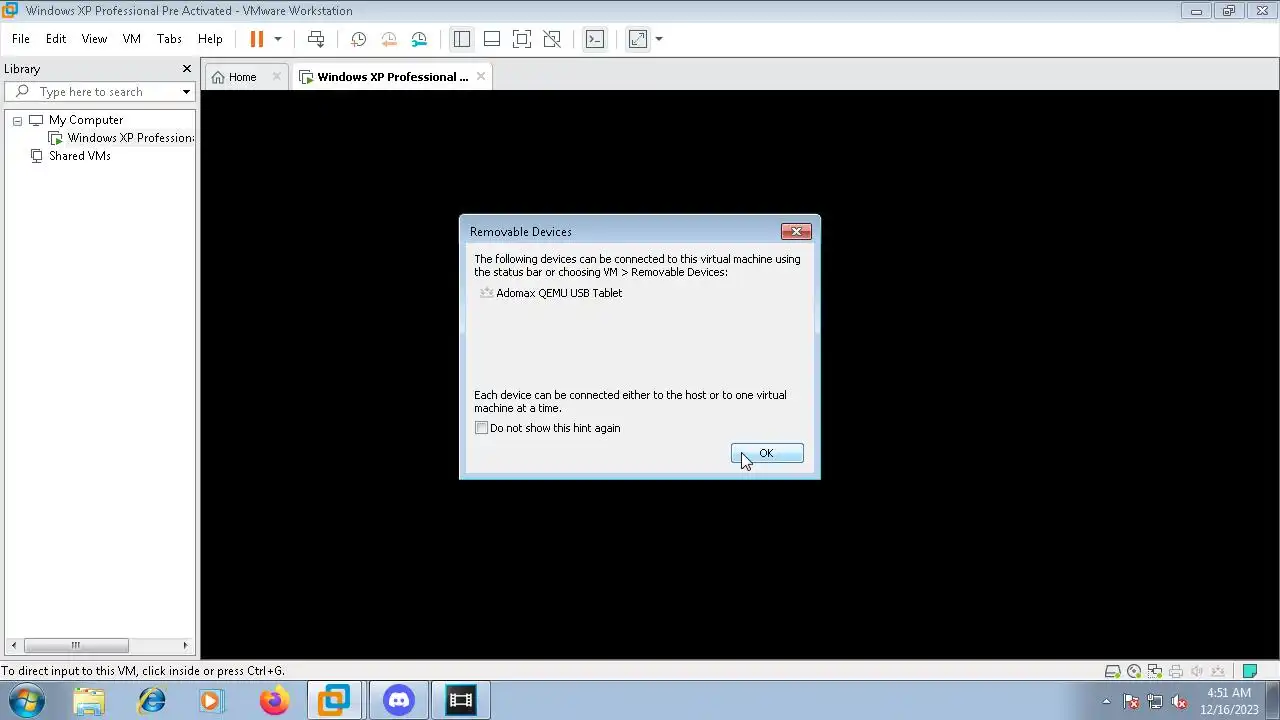Open the console view icon
The image size is (1280, 720).
click(x=595, y=39)
